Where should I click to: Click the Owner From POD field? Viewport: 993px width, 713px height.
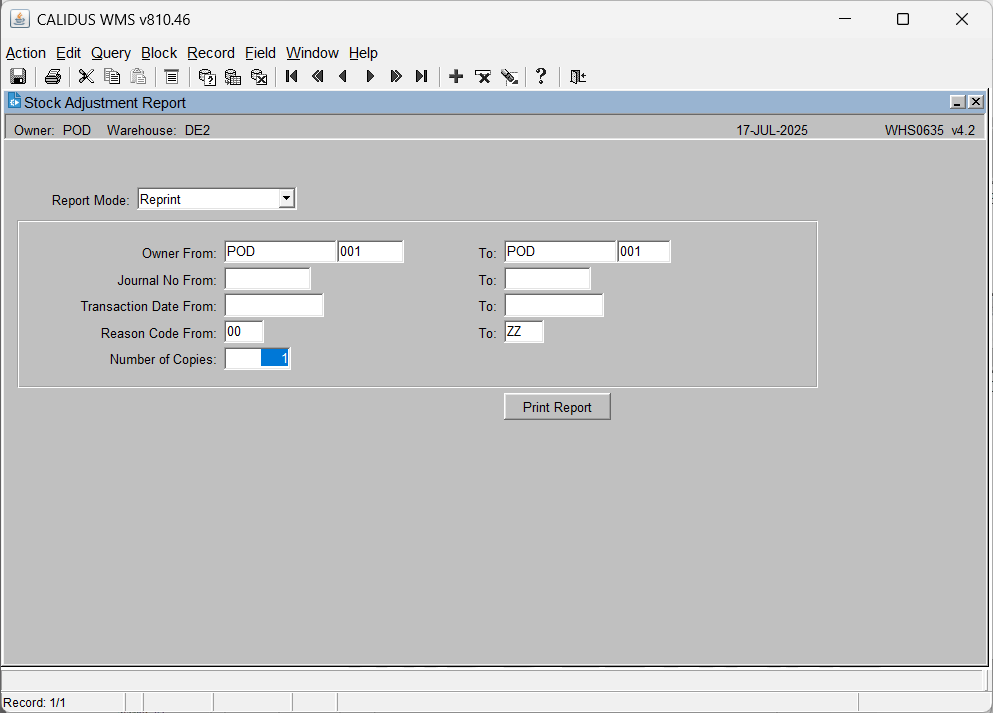pos(280,251)
